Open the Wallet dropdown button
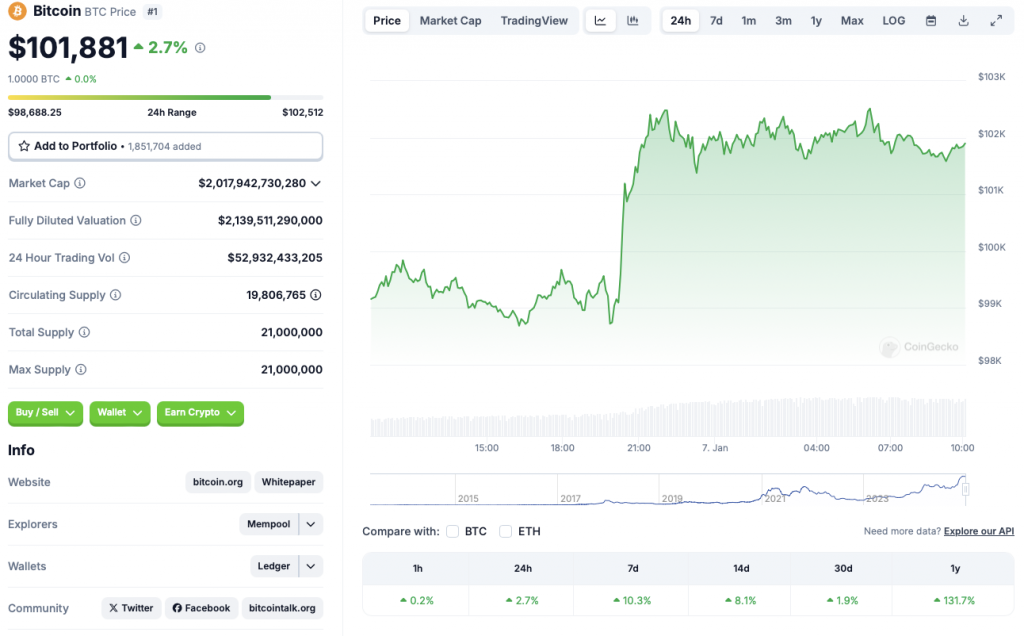The height and width of the screenshot is (636, 1024). tap(120, 413)
